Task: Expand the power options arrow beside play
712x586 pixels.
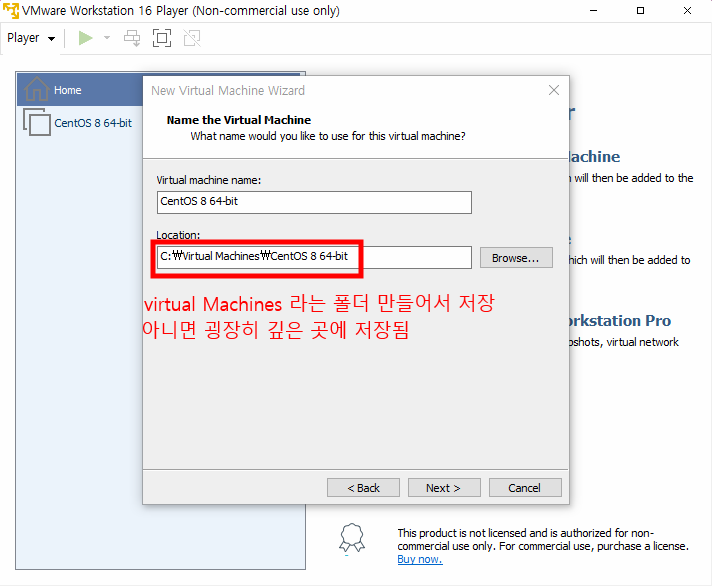Action: click(107, 38)
